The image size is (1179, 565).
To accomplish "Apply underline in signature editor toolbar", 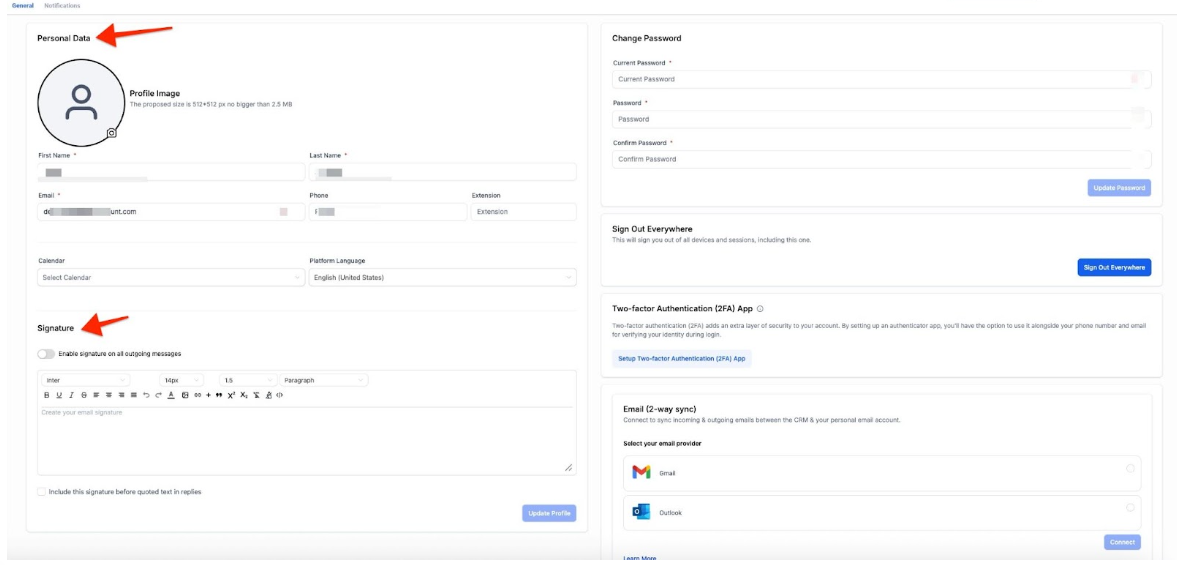I will click(x=58, y=395).
